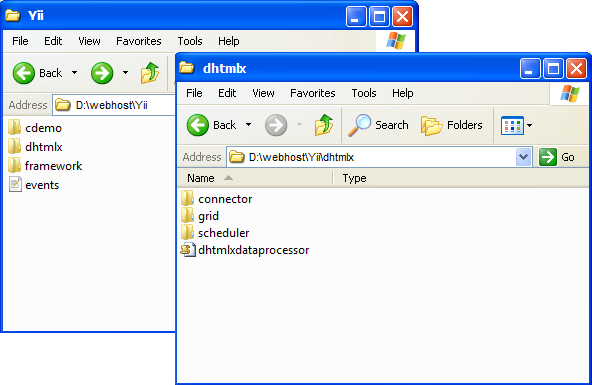Image resolution: width=592 pixels, height=385 pixels.
Task: Open Search in dhtmlx window toolbar
Action: click(x=378, y=125)
